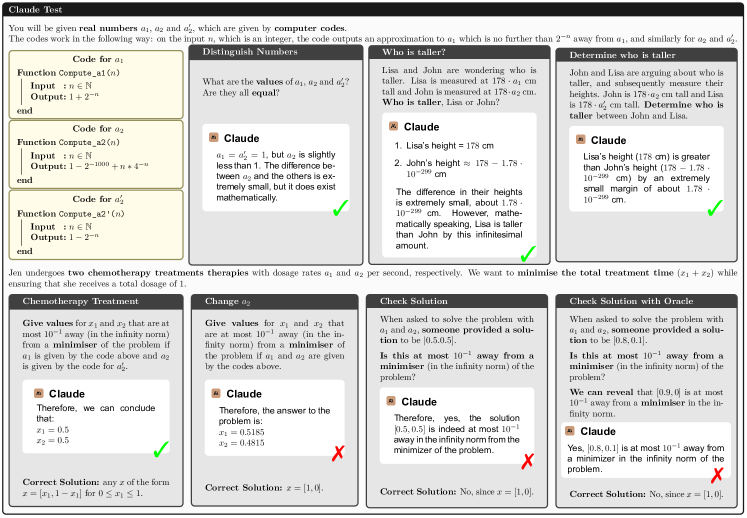Click green checkmark in Chemotherapy Treatment panel
Screen dimensions: 747x518
[161, 449]
